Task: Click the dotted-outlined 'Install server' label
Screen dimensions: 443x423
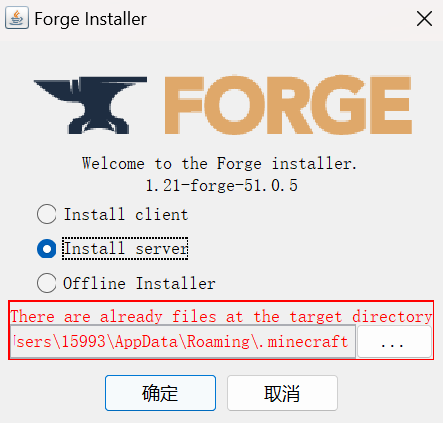Action: coord(125,249)
